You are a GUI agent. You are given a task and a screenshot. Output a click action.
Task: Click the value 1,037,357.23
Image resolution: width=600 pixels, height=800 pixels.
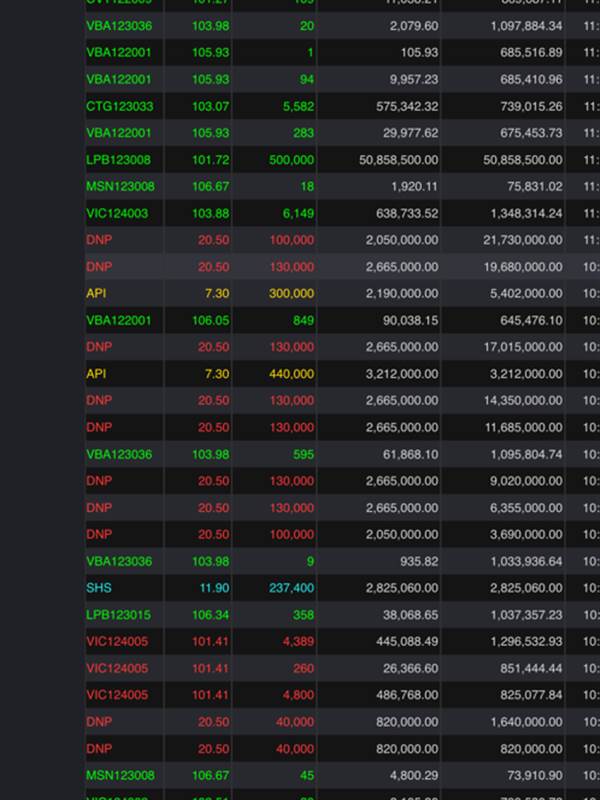(527, 615)
